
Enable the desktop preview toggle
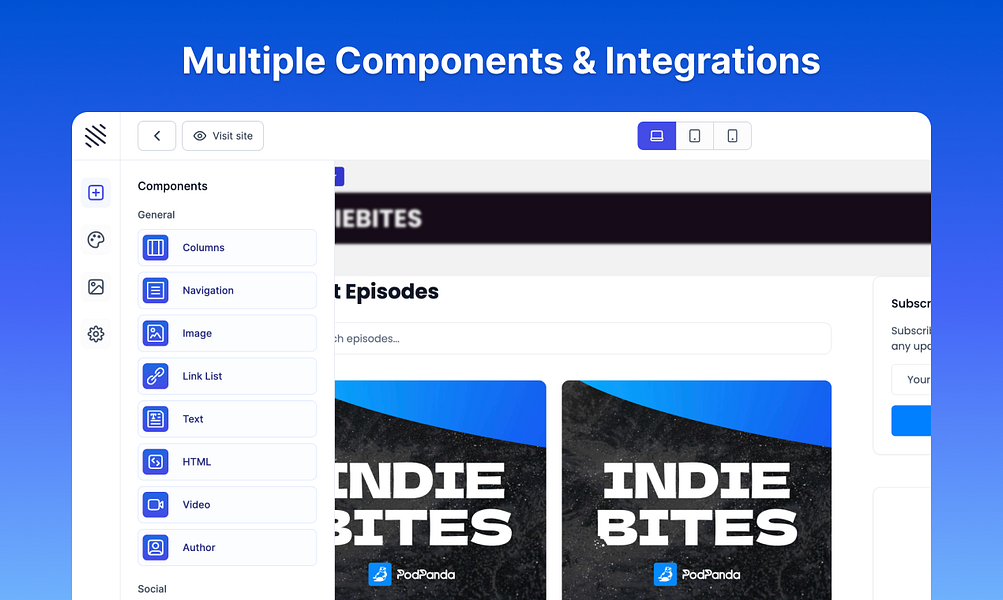coord(656,135)
